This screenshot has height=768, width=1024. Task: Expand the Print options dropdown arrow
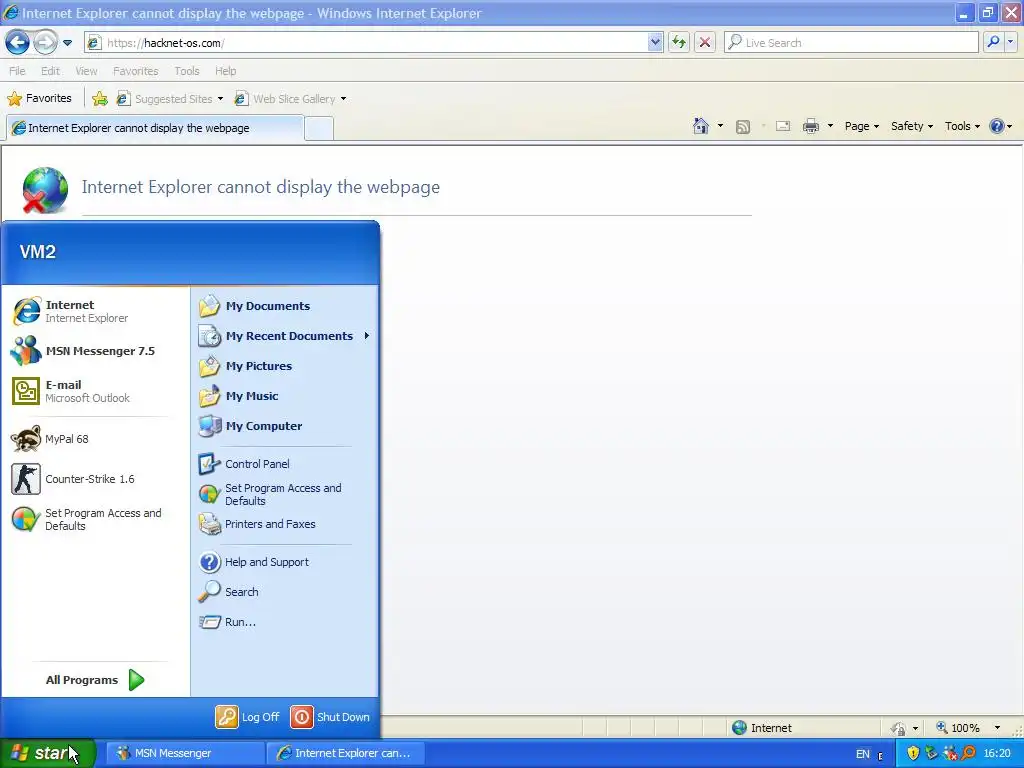coord(830,126)
